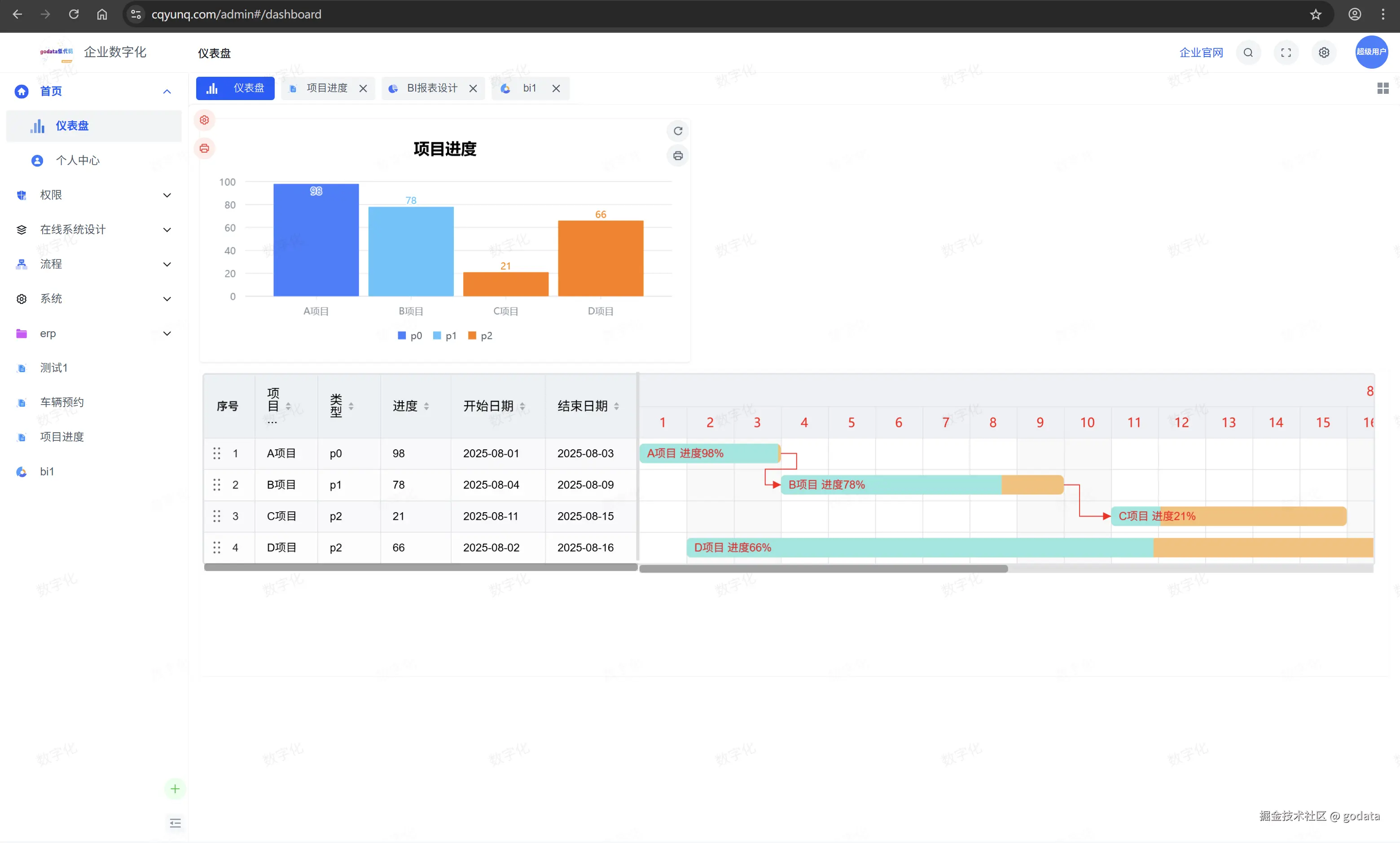1400x843 pixels.
Task: Open the 企业官网 link
Action: tap(1201, 53)
